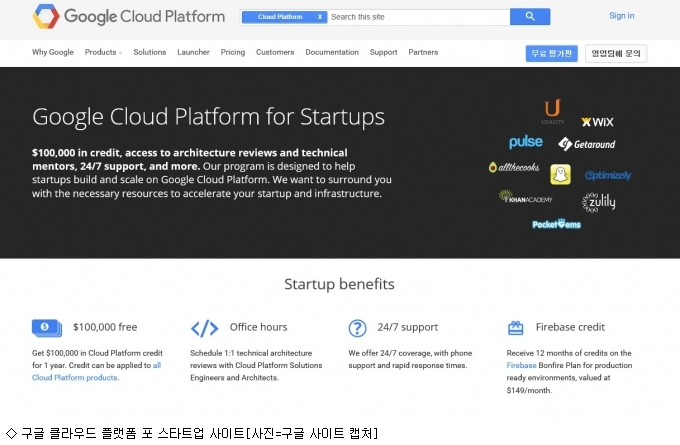Open the Solutions menu item
The width and height of the screenshot is (680, 445).
pos(150,52)
